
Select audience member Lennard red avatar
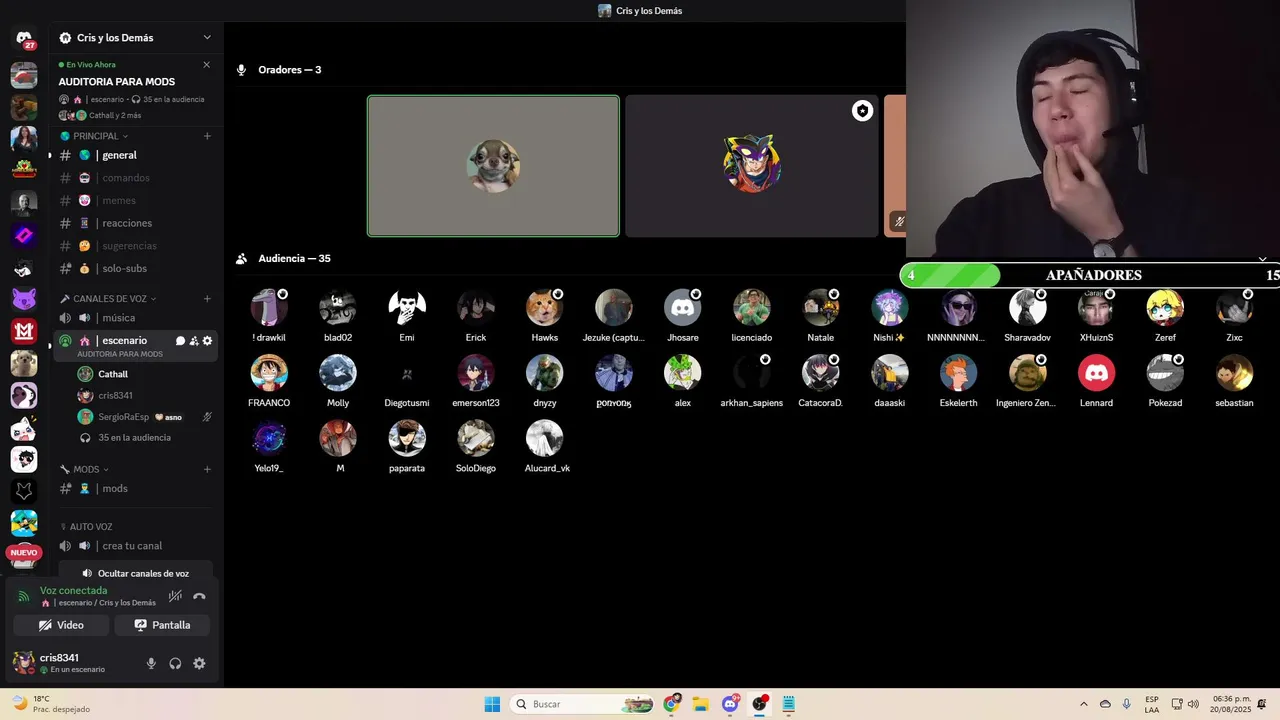coord(1096,373)
